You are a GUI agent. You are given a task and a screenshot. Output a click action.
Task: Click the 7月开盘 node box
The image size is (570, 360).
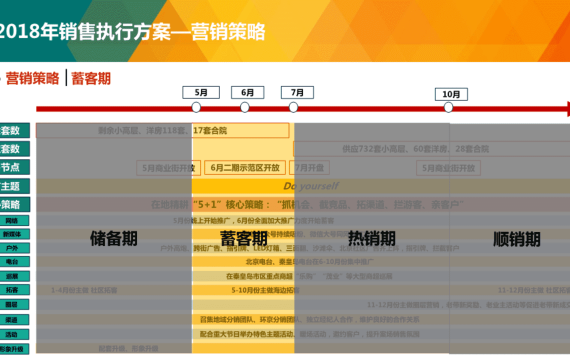tap(309, 168)
